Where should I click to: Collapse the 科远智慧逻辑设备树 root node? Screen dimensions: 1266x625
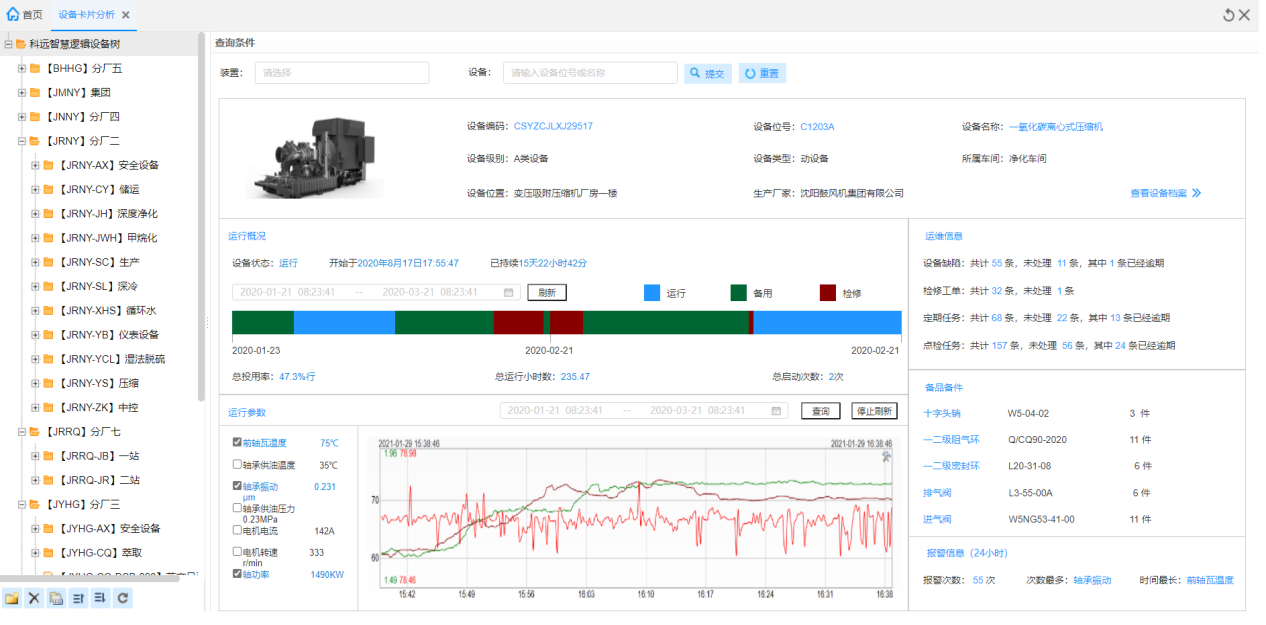pyautogui.click(x=8, y=44)
